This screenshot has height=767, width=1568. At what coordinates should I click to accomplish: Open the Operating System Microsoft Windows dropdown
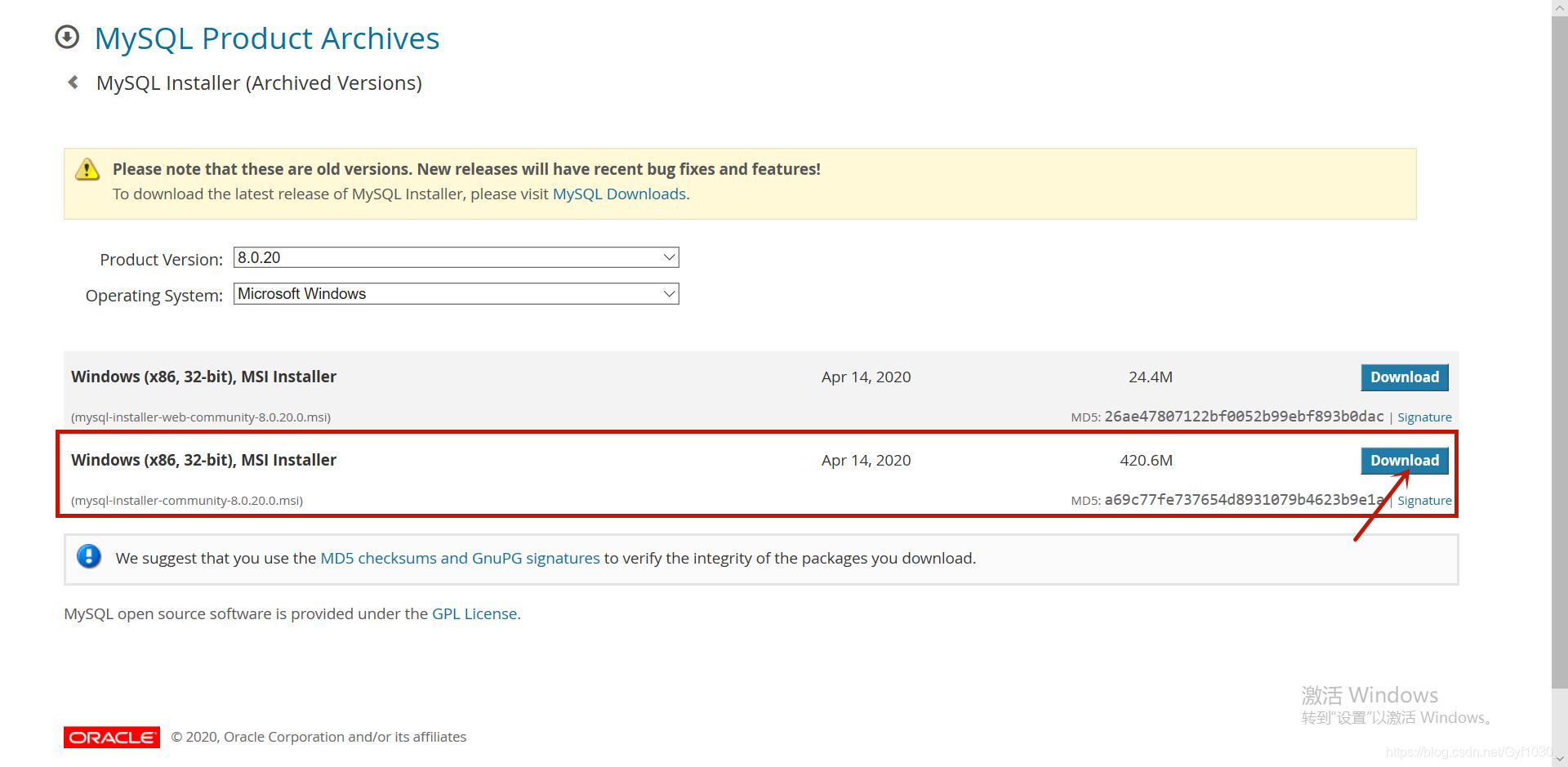pos(456,293)
